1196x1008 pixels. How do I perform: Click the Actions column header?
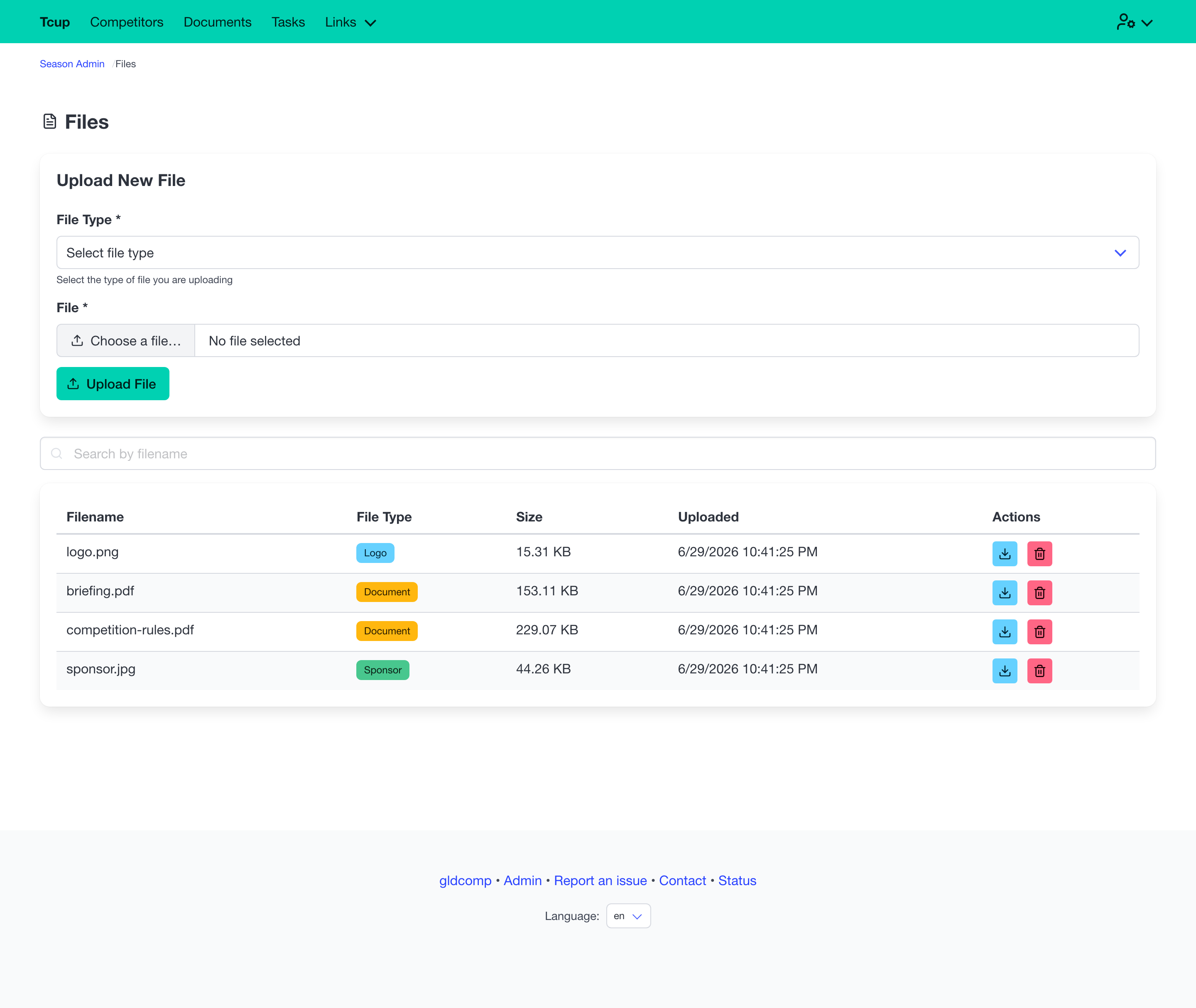coord(1017,517)
